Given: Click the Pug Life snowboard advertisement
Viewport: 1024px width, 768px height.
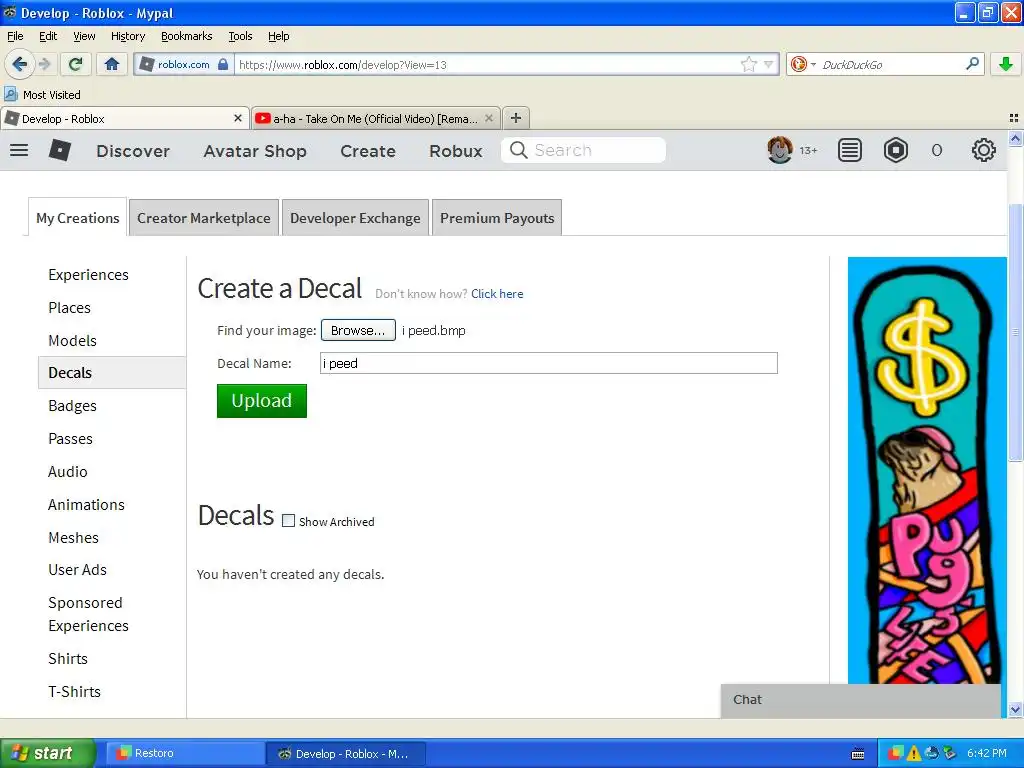Looking at the screenshot, I should click(x=927, y=470).
